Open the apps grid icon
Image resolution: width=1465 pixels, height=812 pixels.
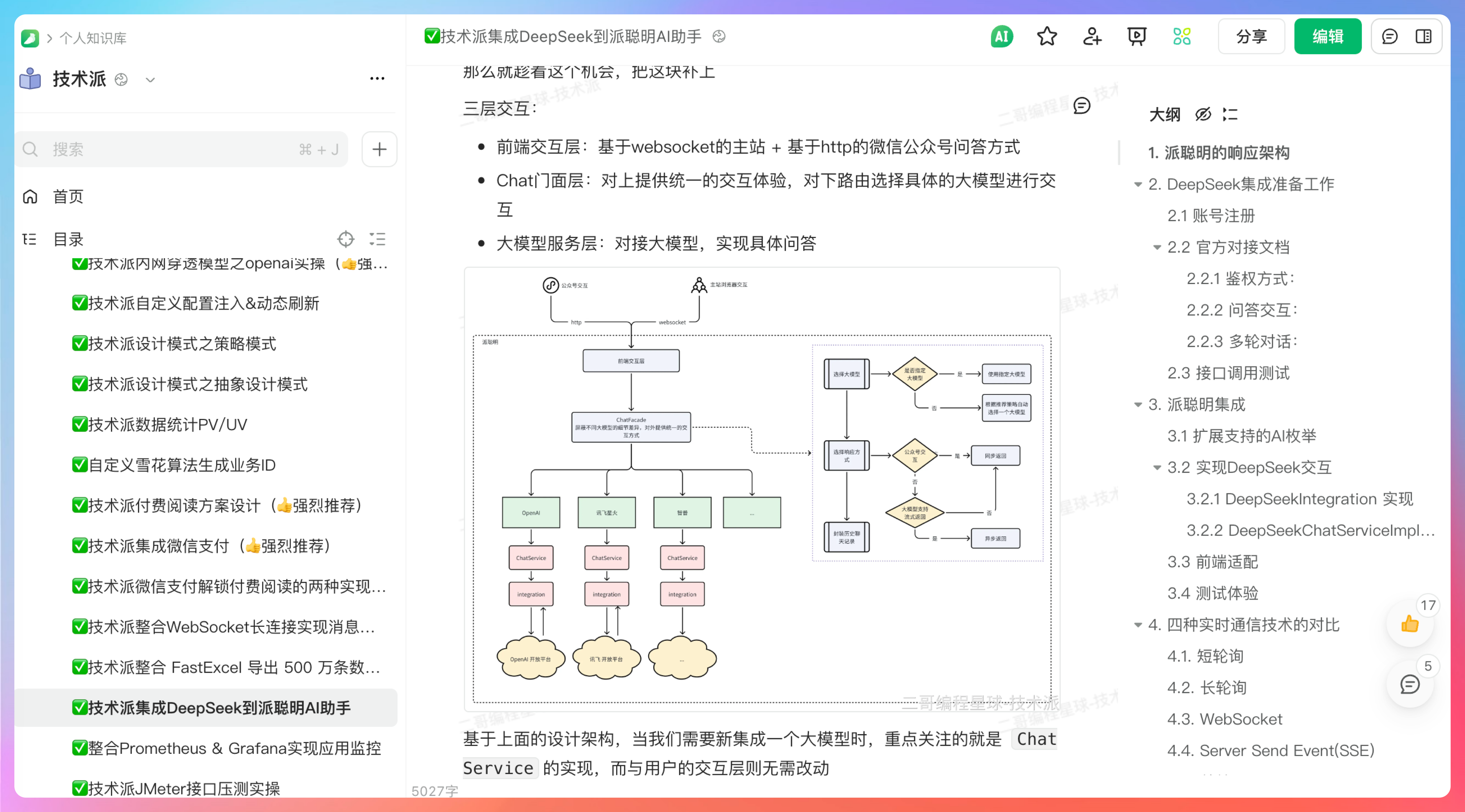(1182, 36)
